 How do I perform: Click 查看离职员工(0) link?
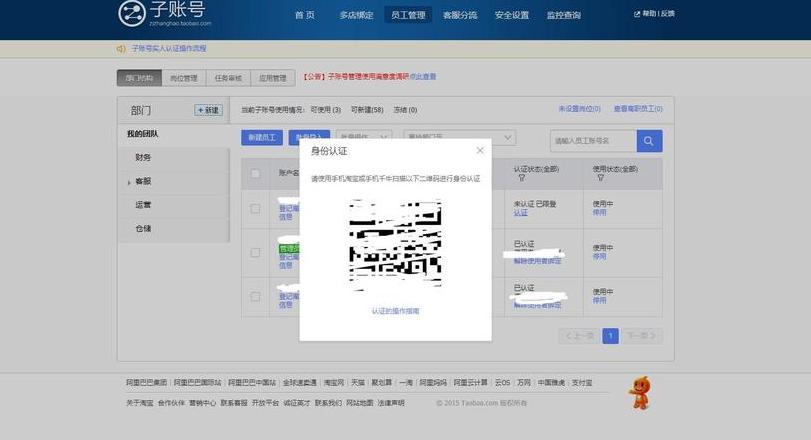tap(638, 109)
